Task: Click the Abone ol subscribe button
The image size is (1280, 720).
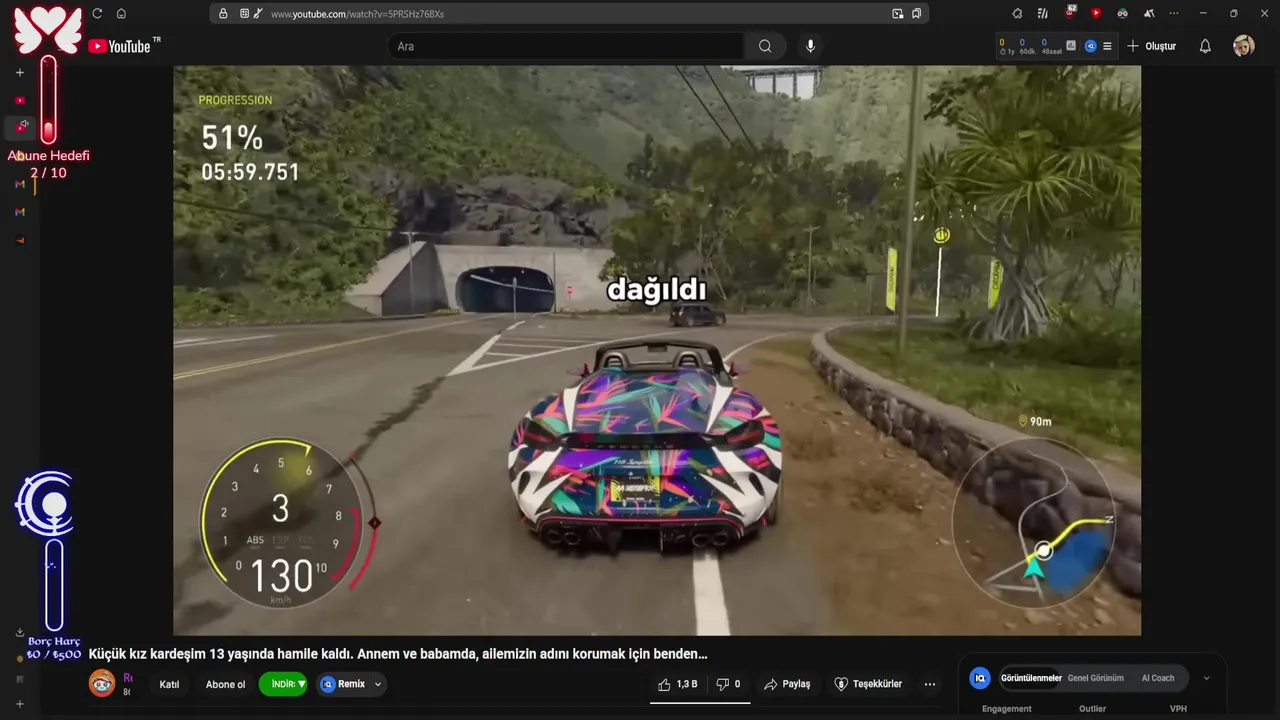Action: [x=225, y=685]
